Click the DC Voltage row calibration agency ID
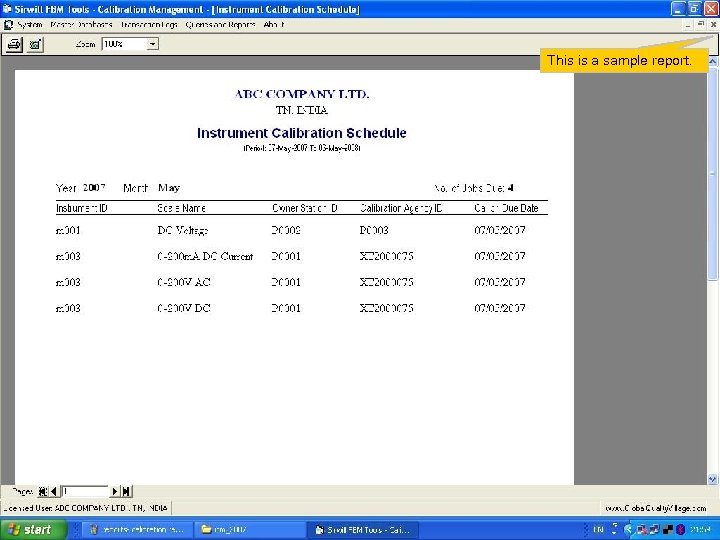 [374, 230]
